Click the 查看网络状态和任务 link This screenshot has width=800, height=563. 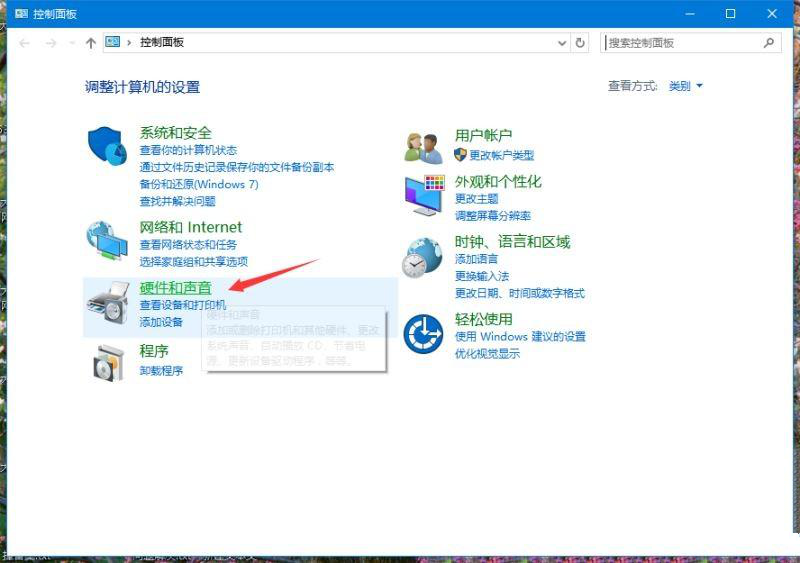coord(188,245)
